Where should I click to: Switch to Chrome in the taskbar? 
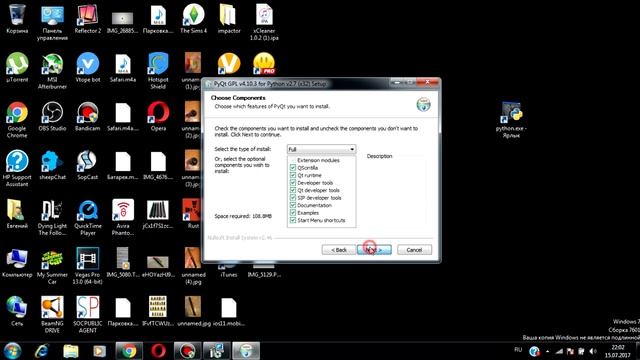[x=129, y=351]
